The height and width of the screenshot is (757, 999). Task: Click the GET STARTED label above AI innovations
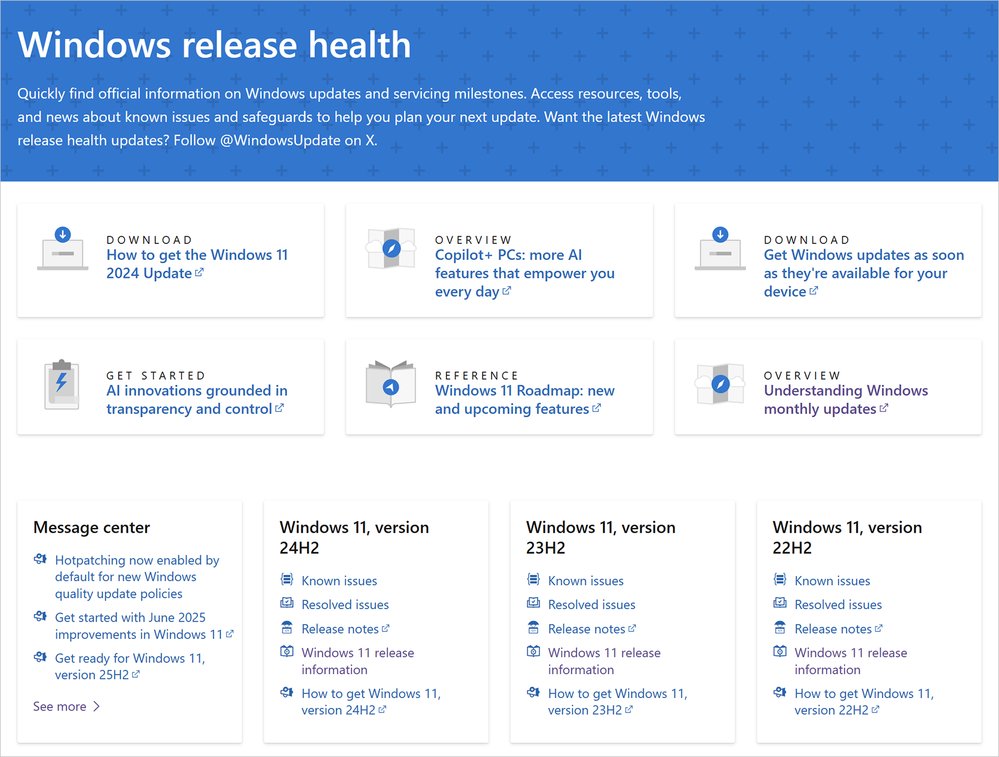(155, 375)
